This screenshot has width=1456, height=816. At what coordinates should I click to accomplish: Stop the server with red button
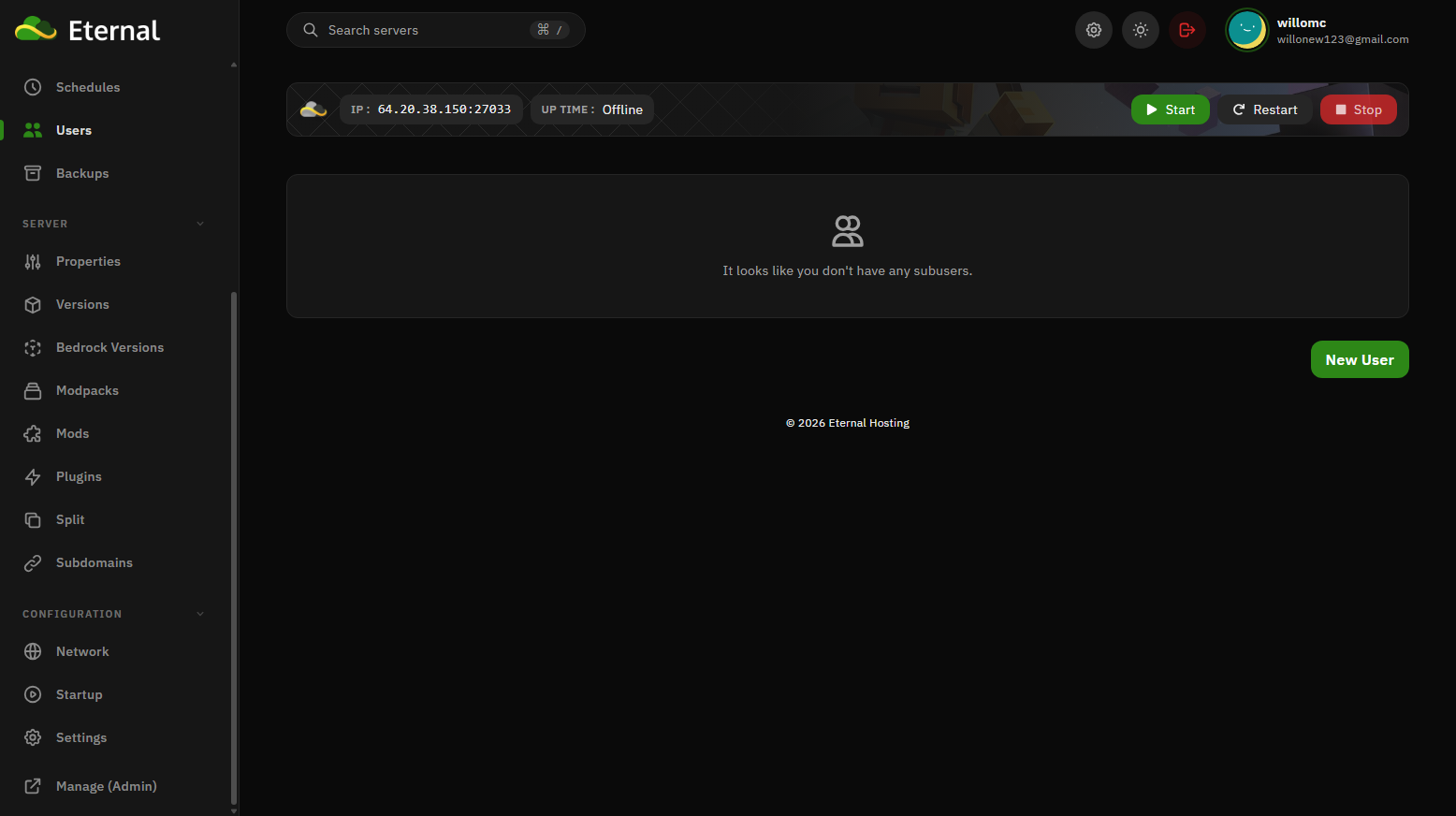click(1358, 109)
